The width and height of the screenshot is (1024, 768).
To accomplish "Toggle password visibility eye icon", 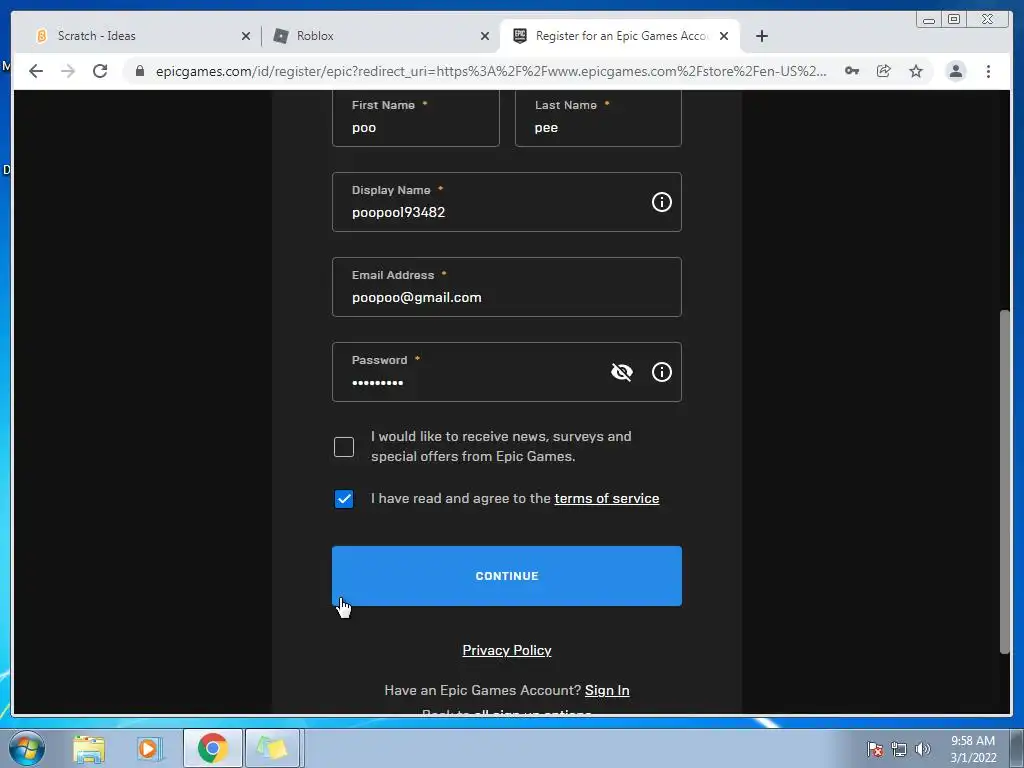I will tap(622, 372).
